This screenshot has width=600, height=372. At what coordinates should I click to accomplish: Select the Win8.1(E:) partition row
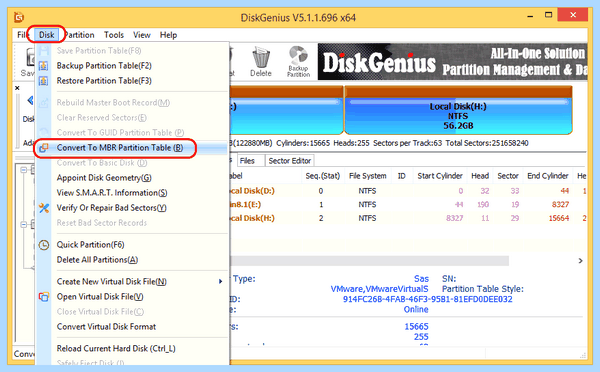click(408, 205)
